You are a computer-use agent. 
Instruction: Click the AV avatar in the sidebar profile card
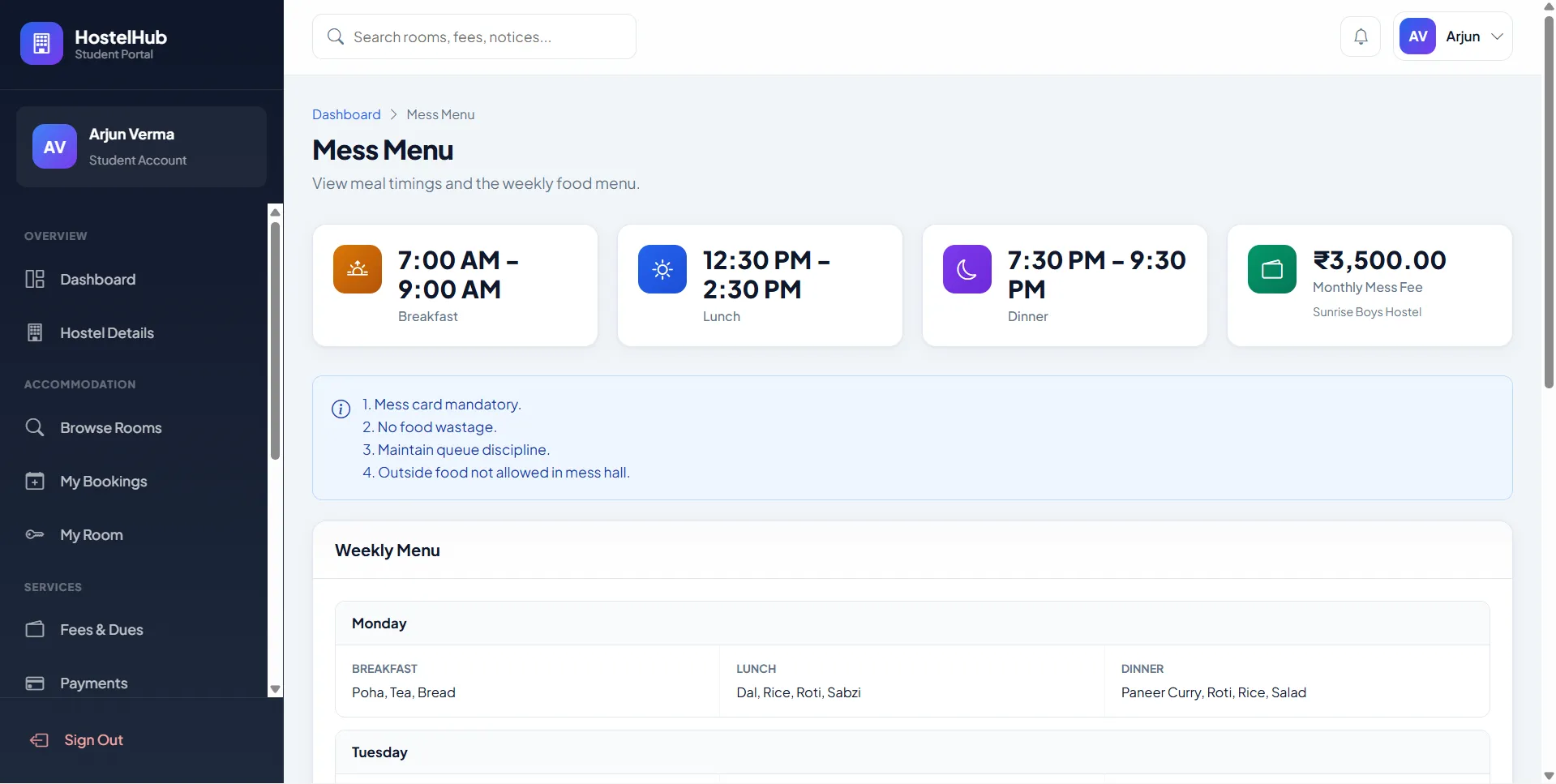[54, 147]
